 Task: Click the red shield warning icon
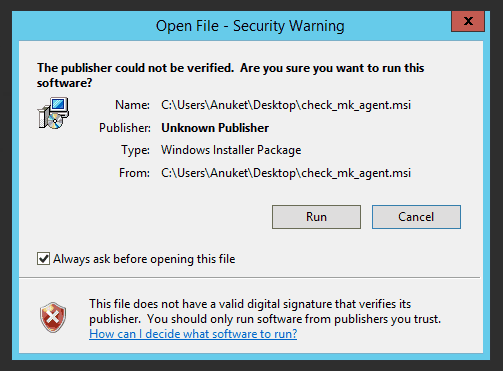coord(53,318)
